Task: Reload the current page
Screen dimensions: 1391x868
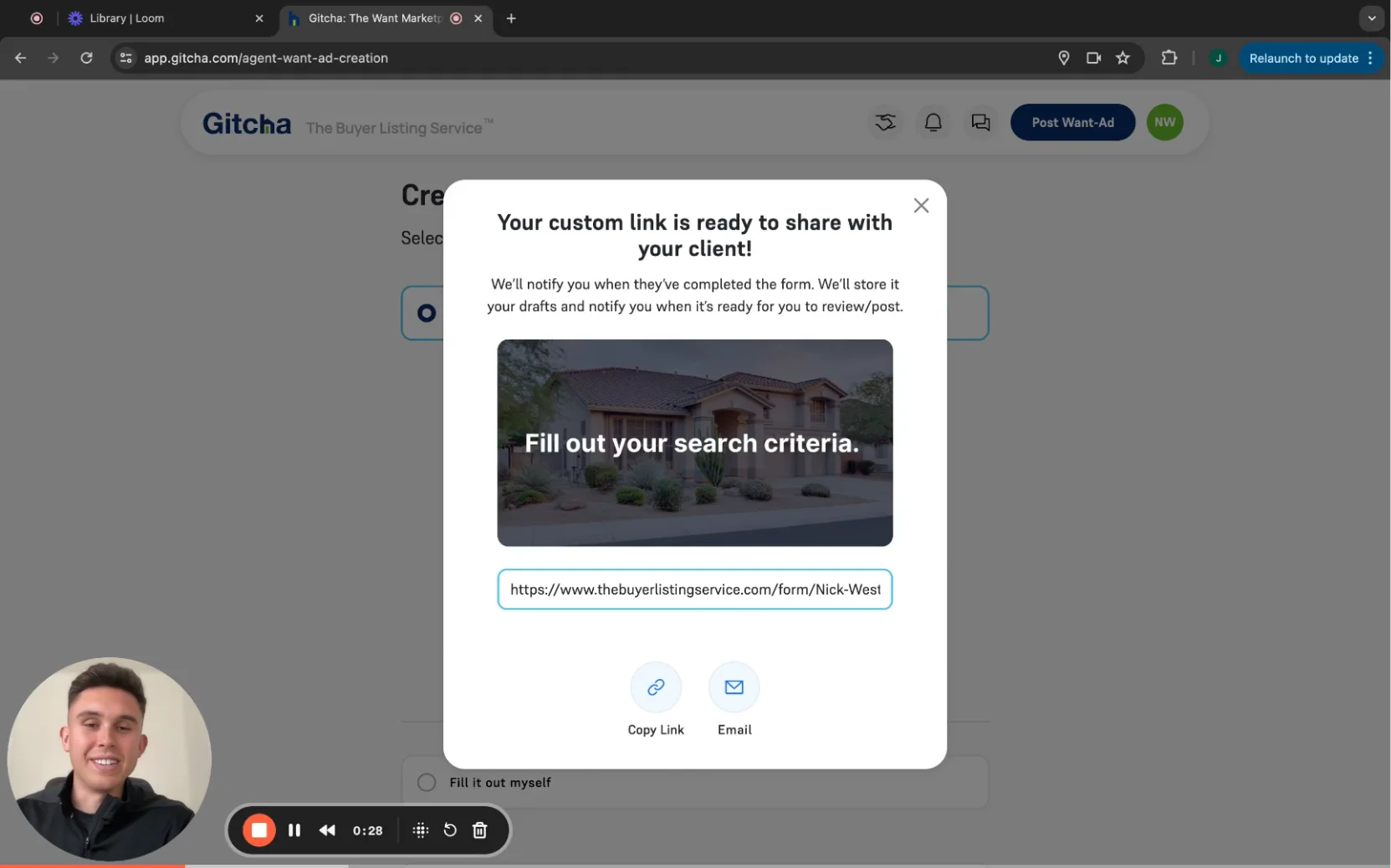Action: pyautogui.click(x=86, y=58)
